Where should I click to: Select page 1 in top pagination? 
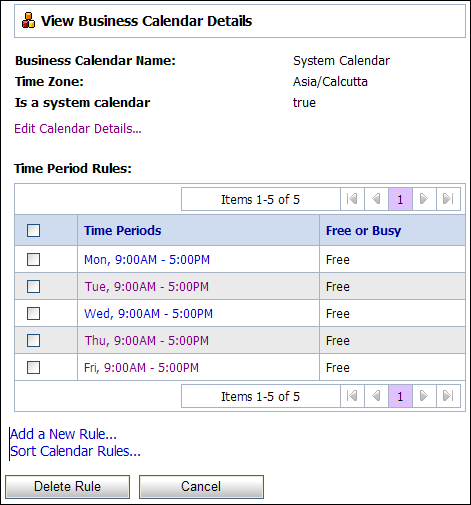(x=400, y=199)
